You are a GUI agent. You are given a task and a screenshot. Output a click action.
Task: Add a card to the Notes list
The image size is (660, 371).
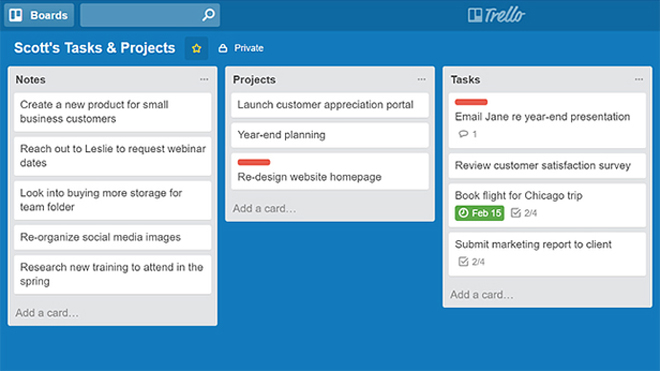tap(47, 313)
